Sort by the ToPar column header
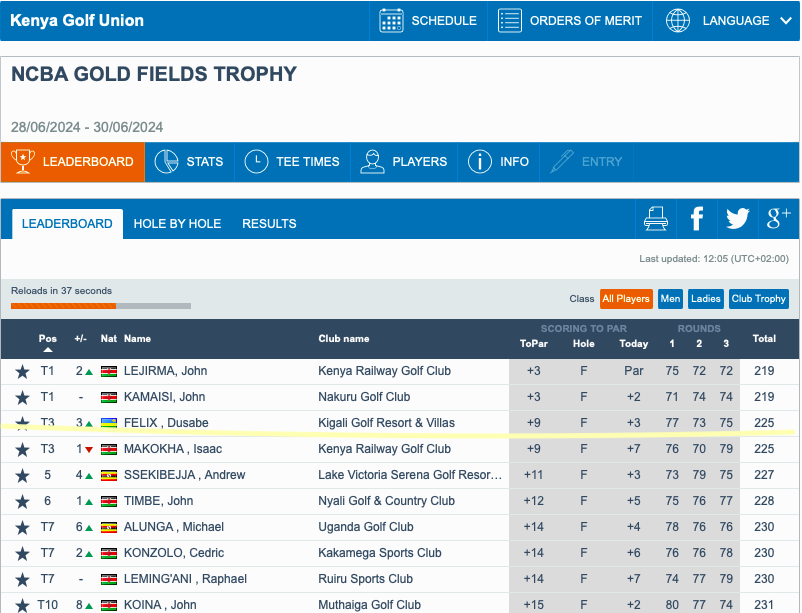Viewport: 802px width, 613px height. pyautogui.click(x=533, y=344)
